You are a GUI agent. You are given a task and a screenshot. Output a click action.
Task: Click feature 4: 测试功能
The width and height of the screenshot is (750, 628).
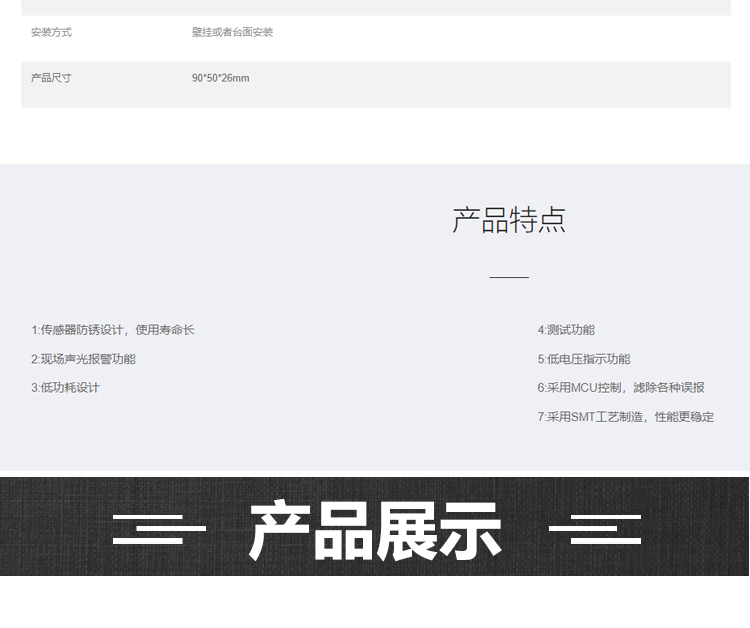click(566, 330)
